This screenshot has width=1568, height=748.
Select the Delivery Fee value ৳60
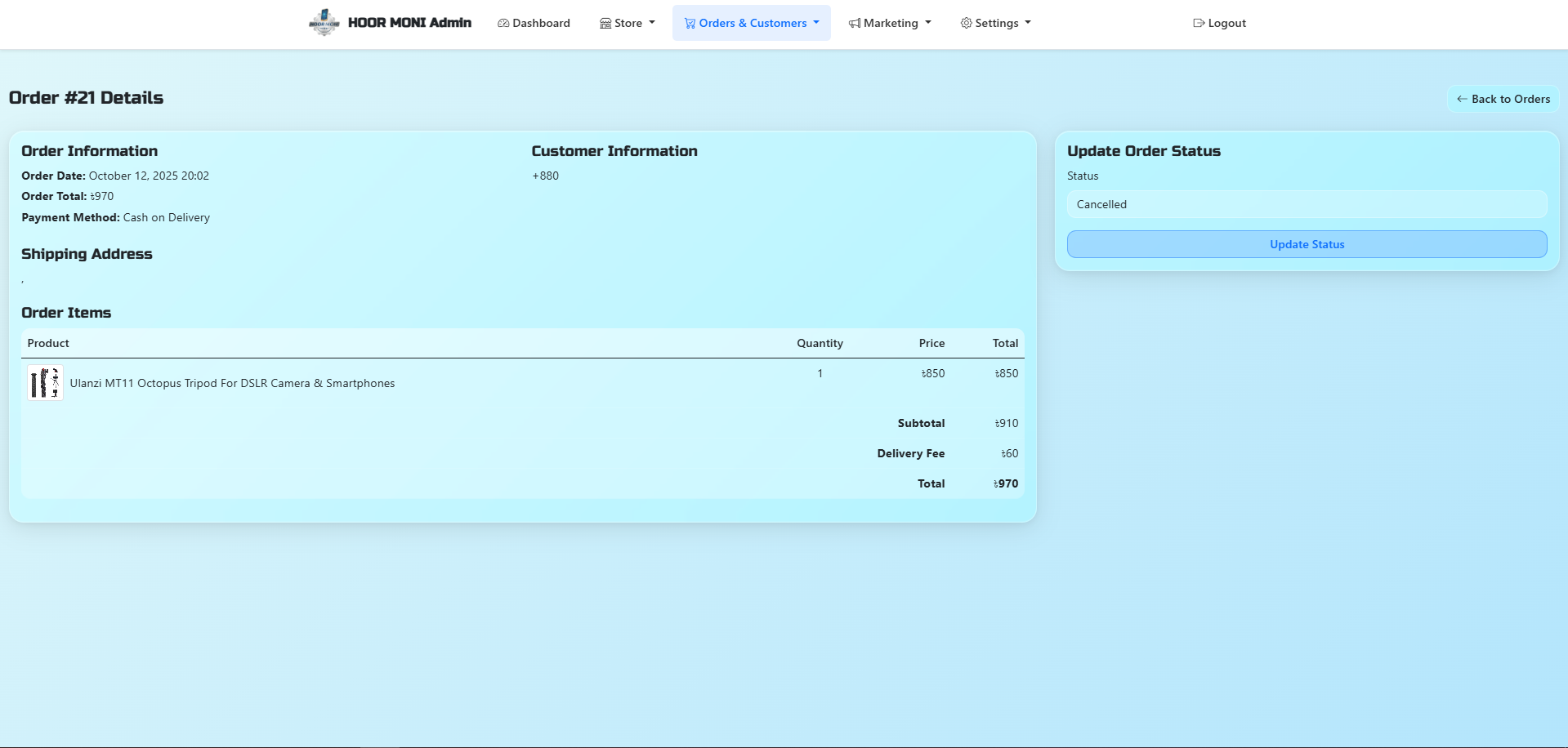click(x=1010, y=453)
